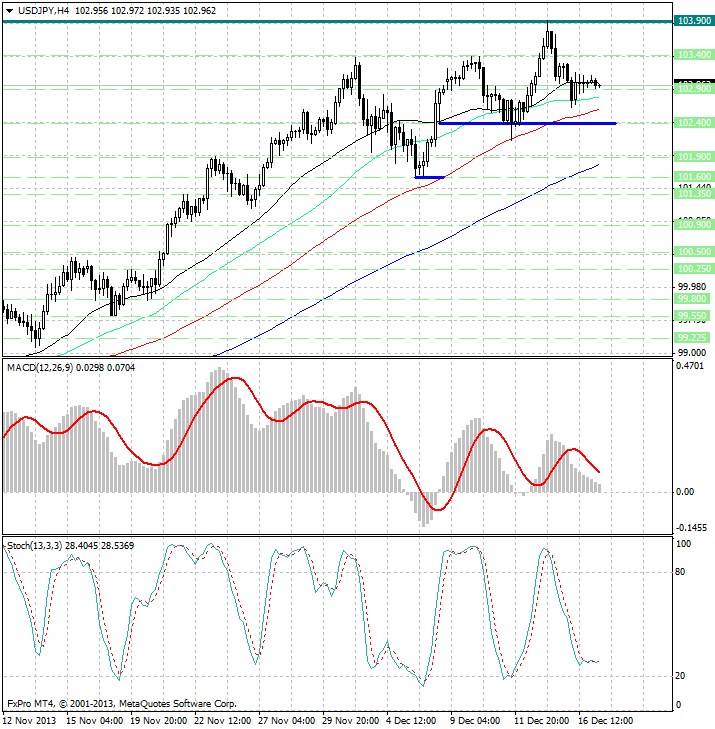The height and width of the screenshot is (729, 715).
Task: Click the 19 Nov 20:00 time label
Action: pos(159,721)
